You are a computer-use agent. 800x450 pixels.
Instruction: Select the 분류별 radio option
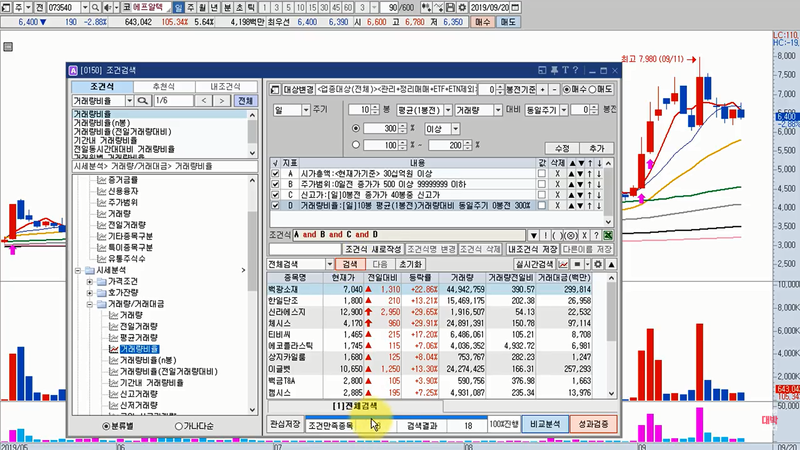pyautogui.click(x=106, y=426)
